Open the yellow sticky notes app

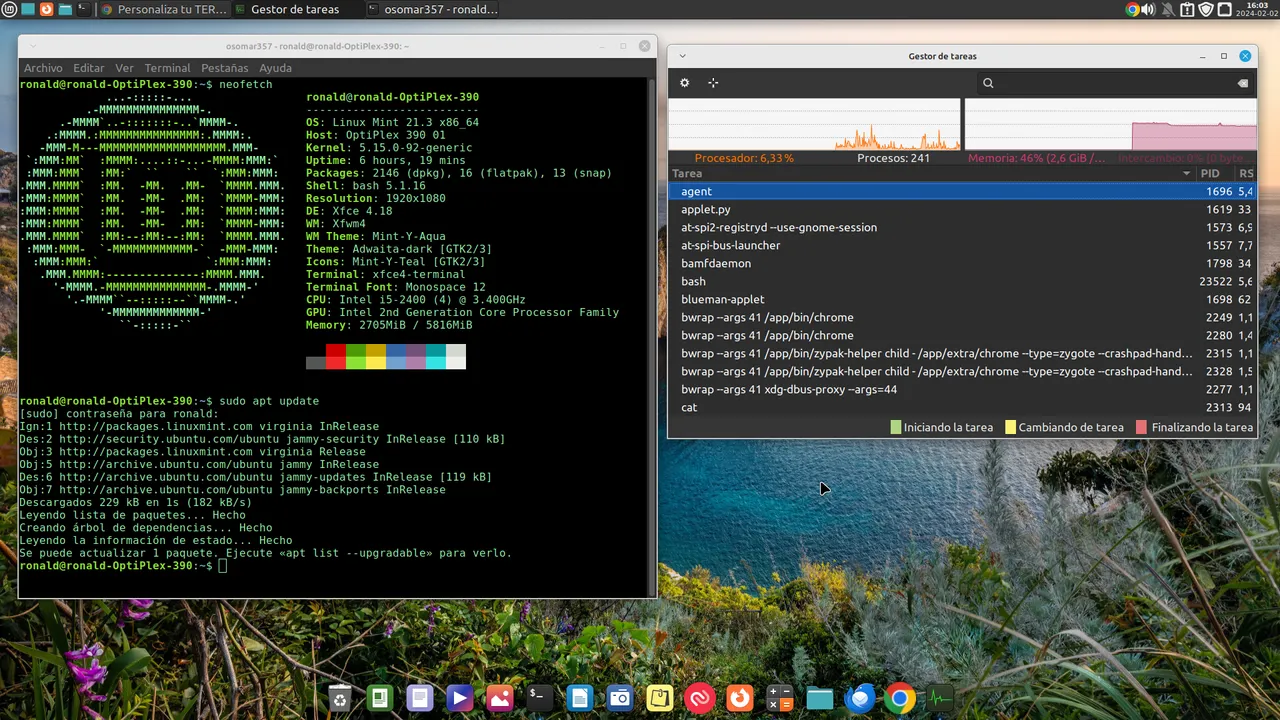coord(660,699)
